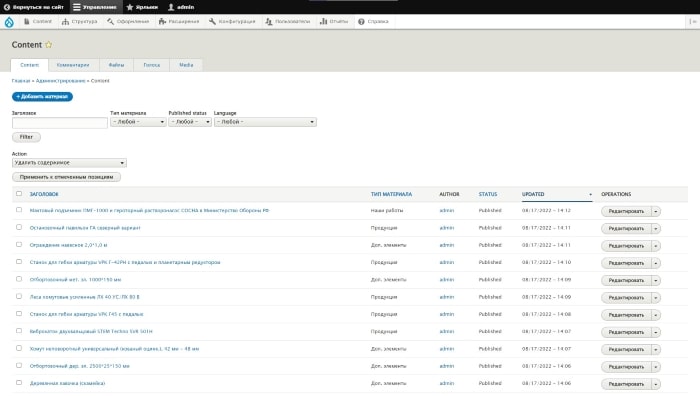Switch to the Media tab
The image size is (700, 396).
pyautogui.click(x=186, y=65)
